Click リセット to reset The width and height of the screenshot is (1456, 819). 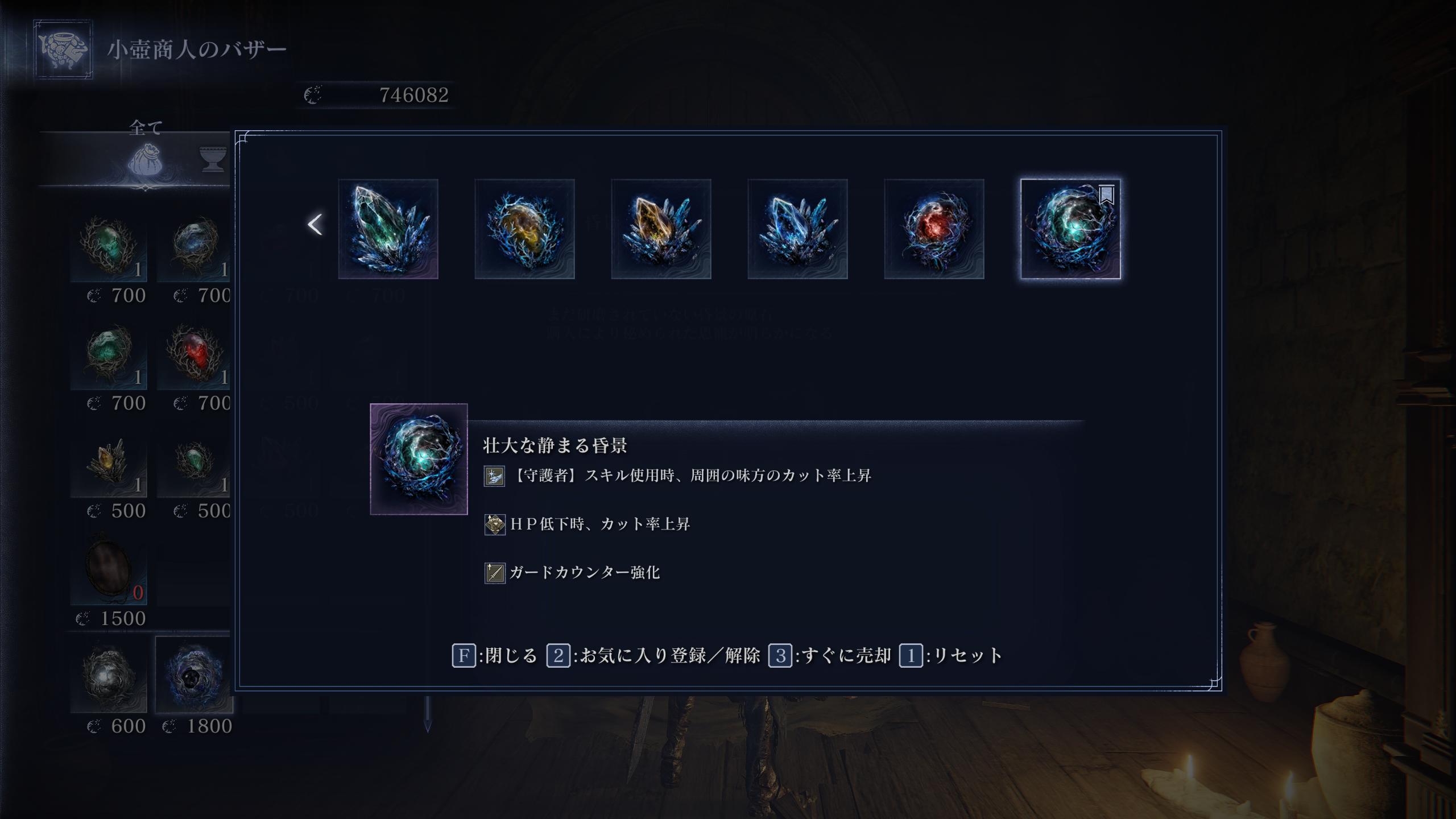950,656
